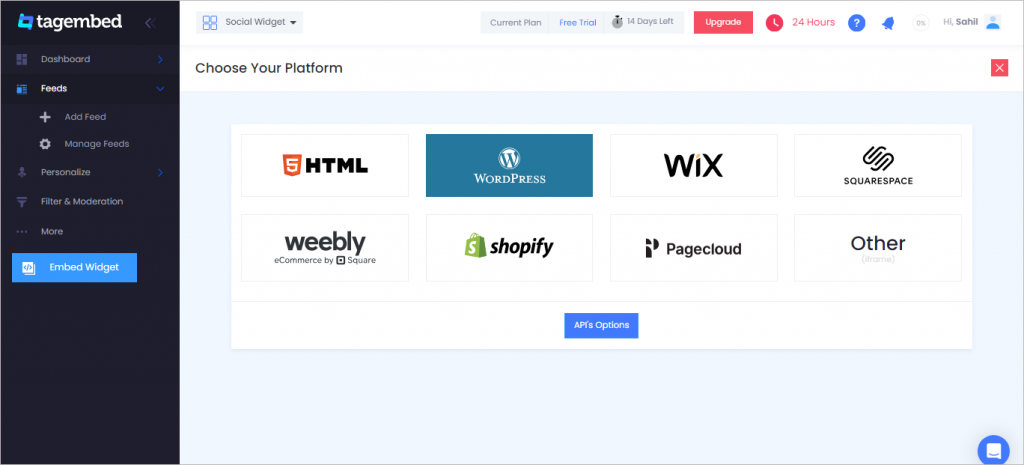Viewport: 1024px width, 465px height.
Task: Click the 14 Days Left text
Action: pyautogui.click(x=650, y=22)
